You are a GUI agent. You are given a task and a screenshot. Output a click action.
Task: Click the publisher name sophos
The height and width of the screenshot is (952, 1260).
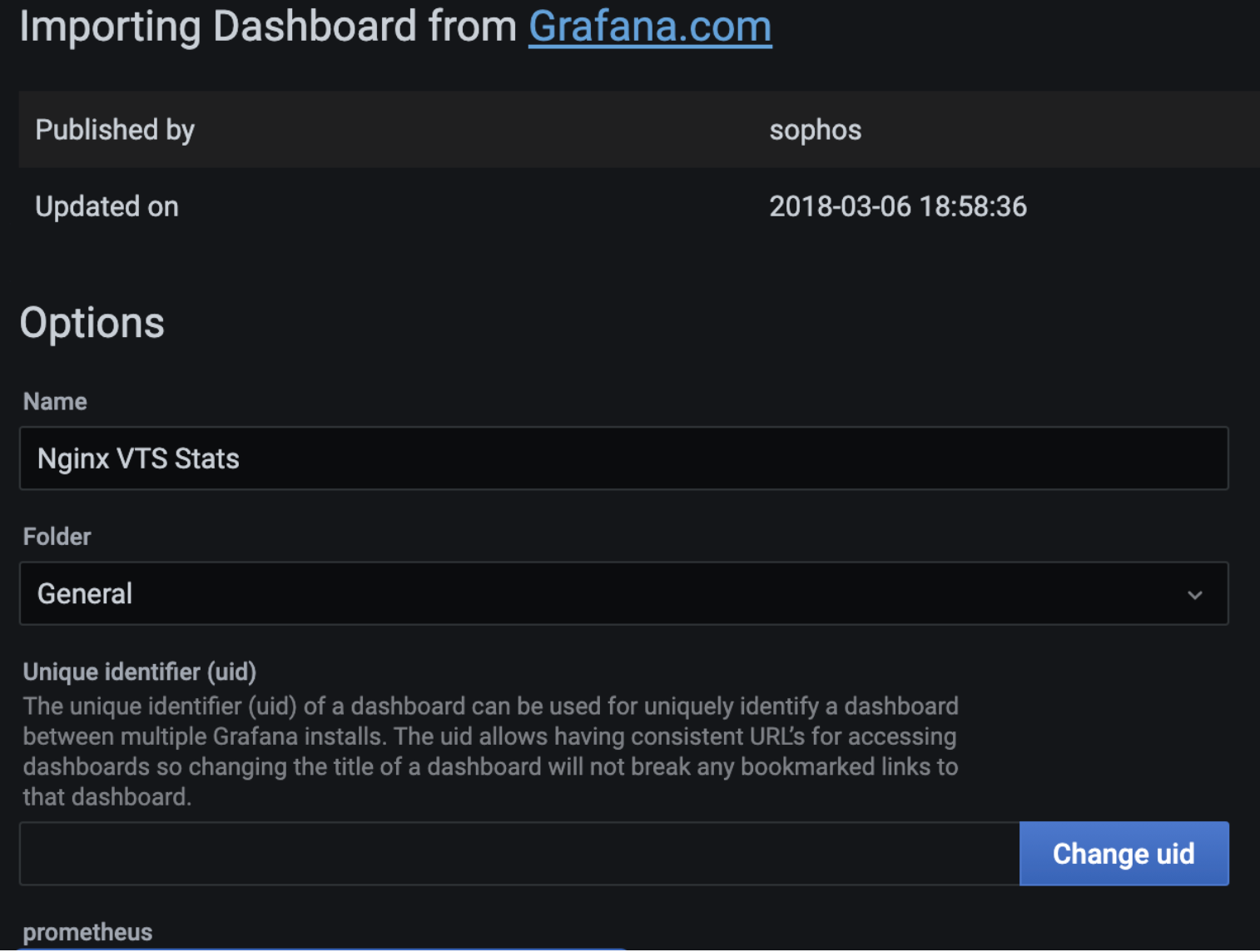click(815, 131)
